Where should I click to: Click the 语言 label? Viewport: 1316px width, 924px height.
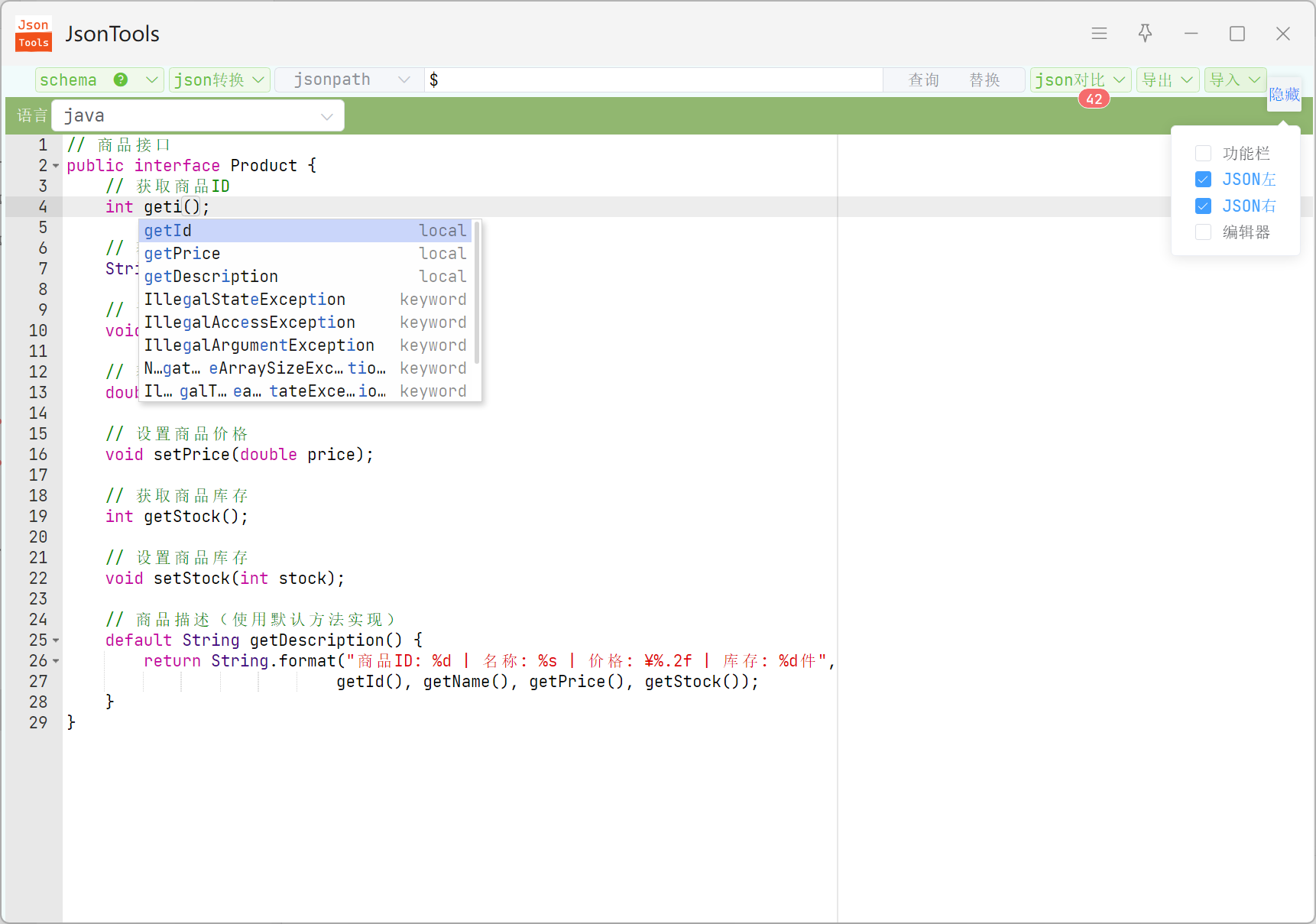(x=32, y=116)
